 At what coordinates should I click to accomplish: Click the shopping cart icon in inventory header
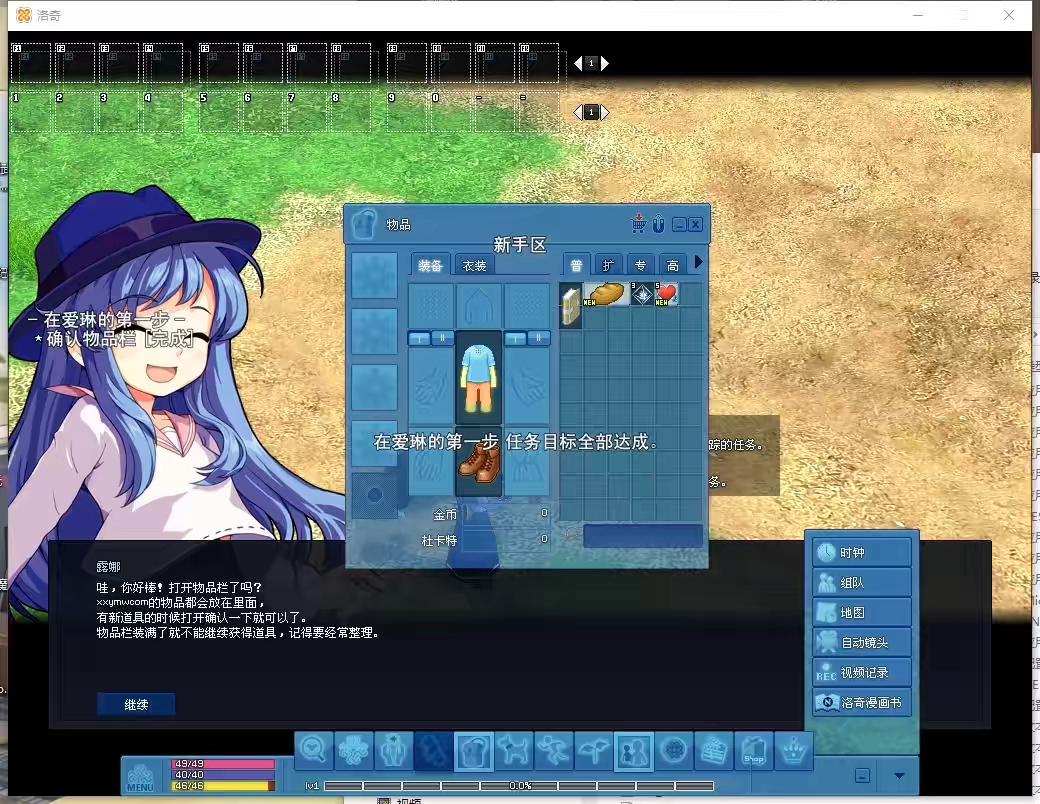[x=638, y=224]
